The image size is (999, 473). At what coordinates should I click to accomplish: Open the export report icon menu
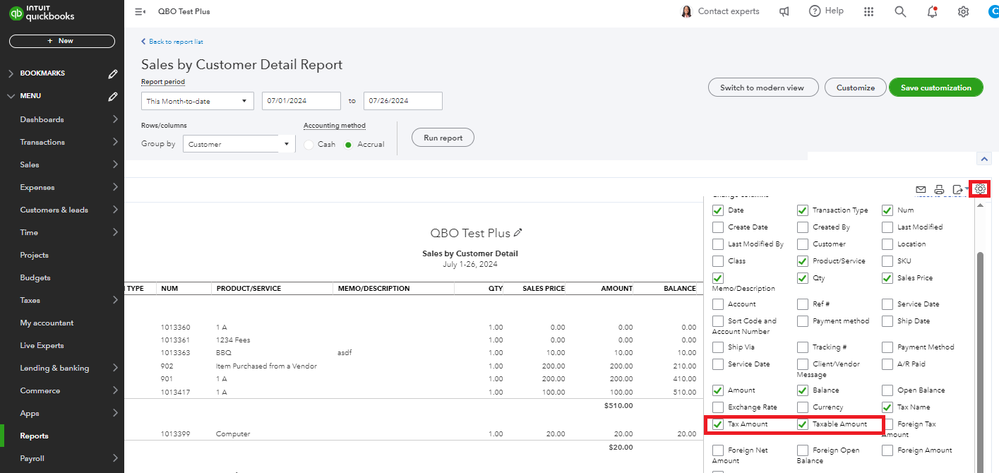click(x=959, y=189)
